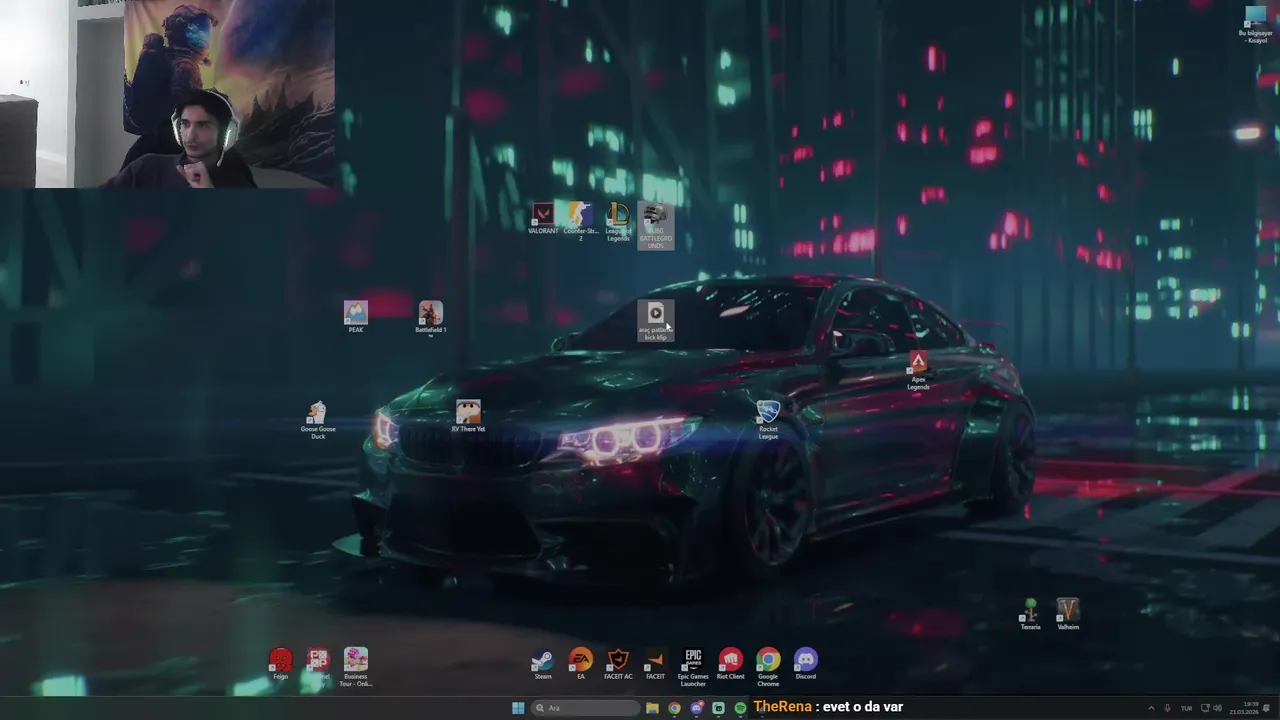Click the taskbar Ara search box
The height and width of the screenshot is (720, 1280).
click(586, 708)
